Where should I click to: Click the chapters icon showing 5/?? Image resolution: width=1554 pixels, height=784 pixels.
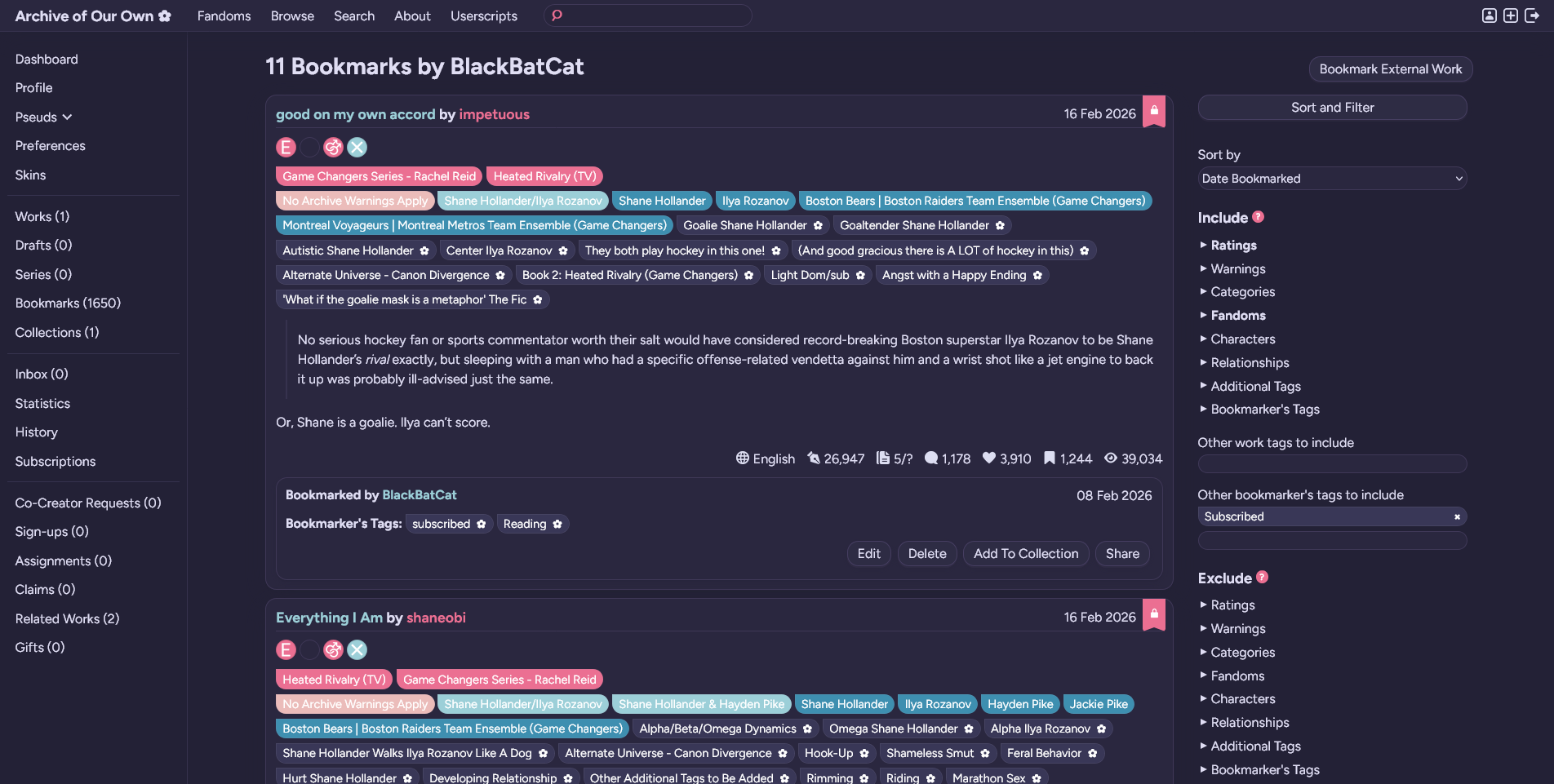(883, 458)
